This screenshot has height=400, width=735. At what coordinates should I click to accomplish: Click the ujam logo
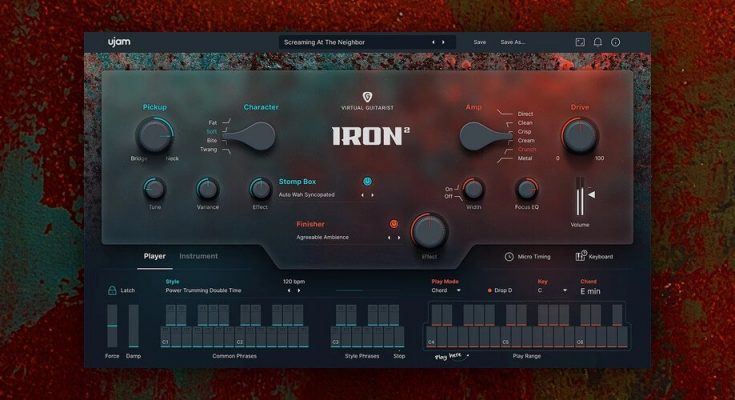click(x=122, y=42)
